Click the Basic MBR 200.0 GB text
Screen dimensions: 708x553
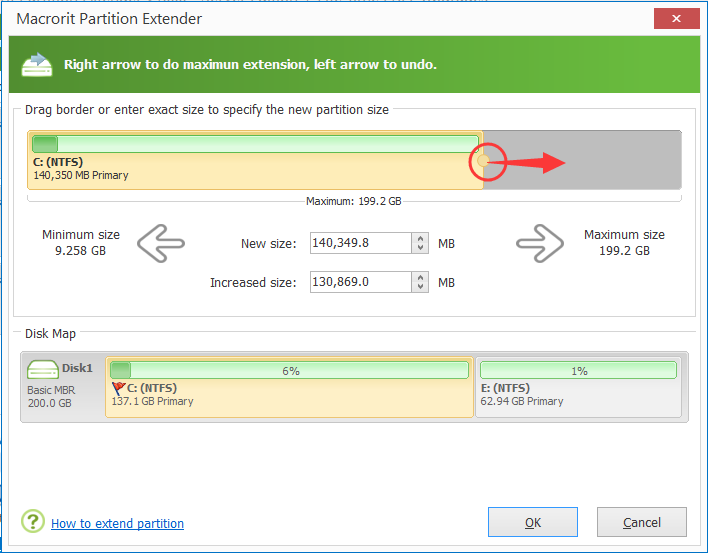51,396
